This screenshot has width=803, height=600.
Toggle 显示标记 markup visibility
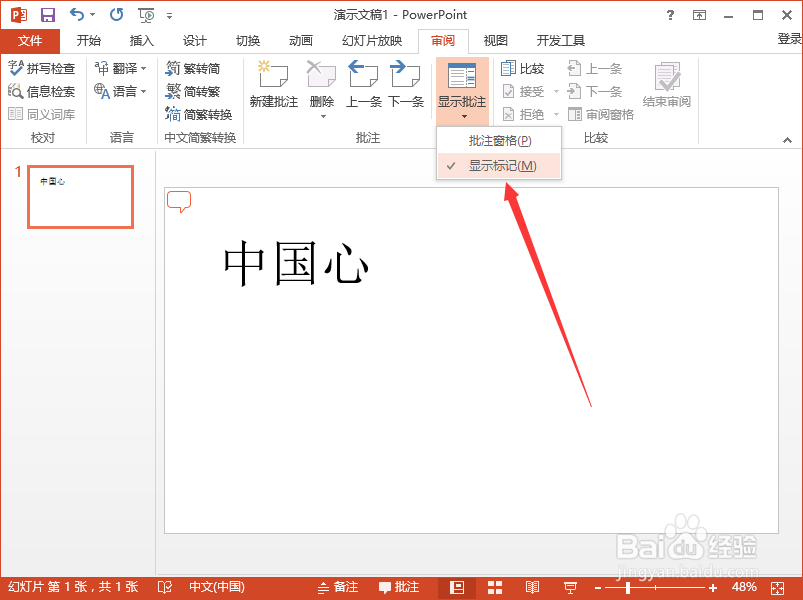point(501,165)
